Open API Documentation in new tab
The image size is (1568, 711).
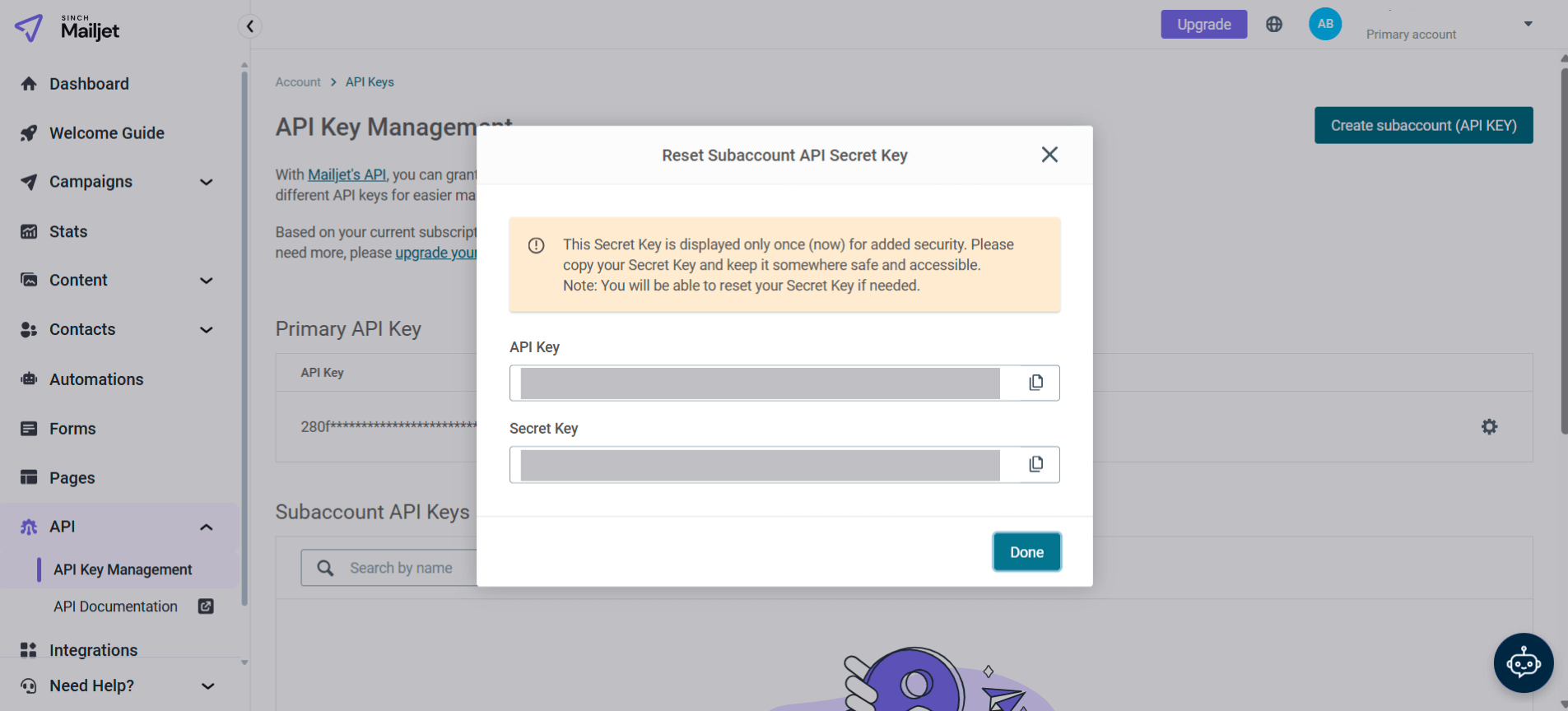tap(114, 606)
